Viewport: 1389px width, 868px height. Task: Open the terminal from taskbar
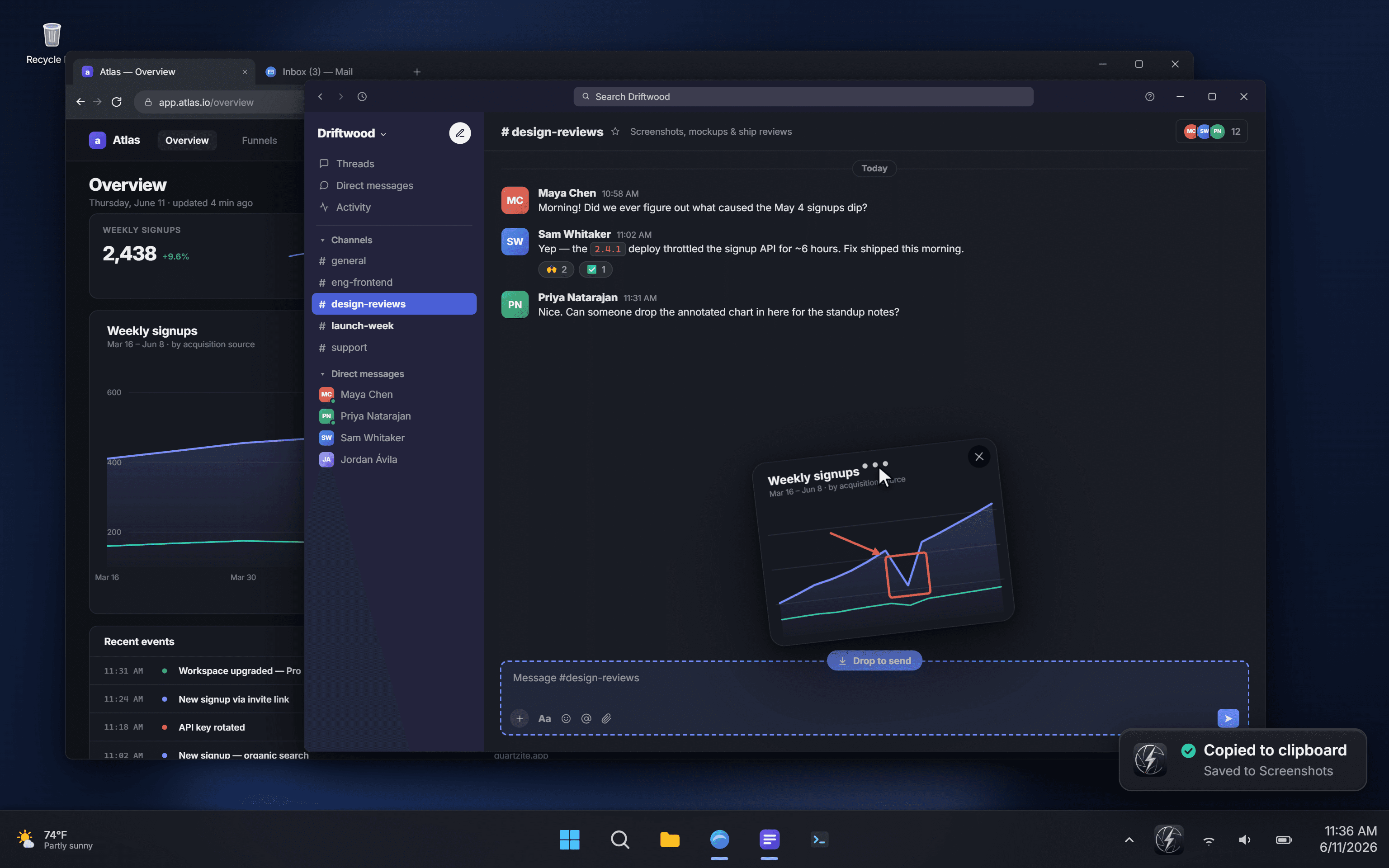point(819,840)
